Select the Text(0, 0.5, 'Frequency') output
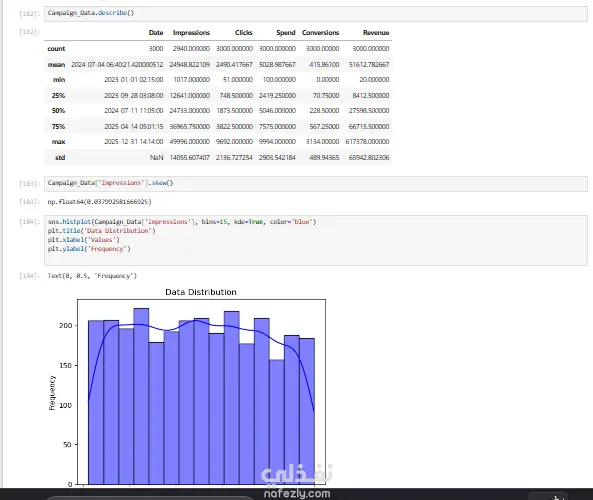The width and height of the screenshot is (593, 500). point(92,276)
